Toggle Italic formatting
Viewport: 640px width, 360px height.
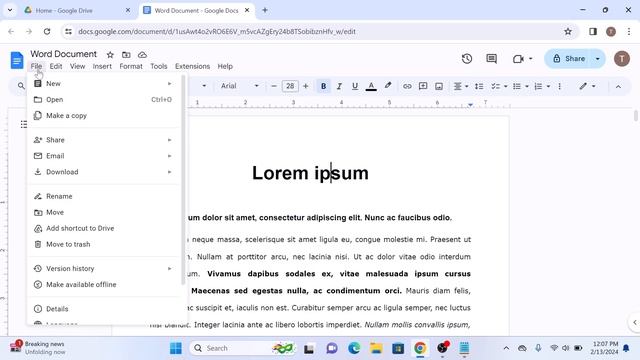(339, 86)
